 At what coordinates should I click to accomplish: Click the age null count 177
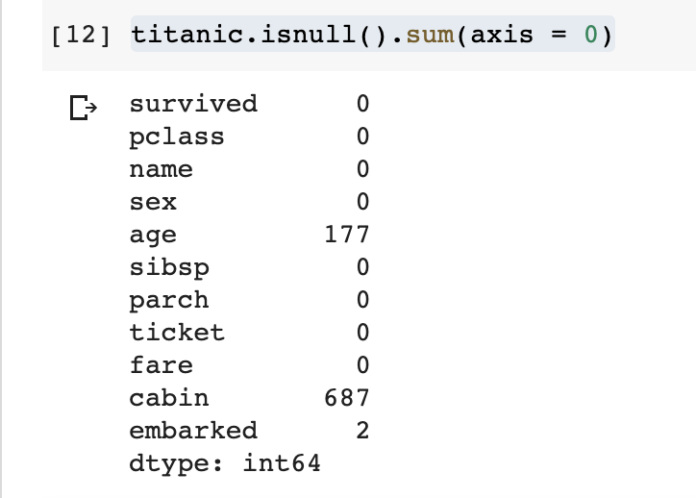click(x=347, y=234)
